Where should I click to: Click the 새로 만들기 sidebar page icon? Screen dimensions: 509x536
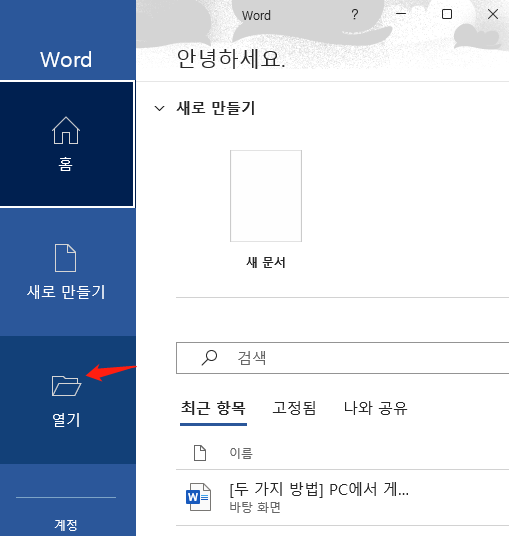[x=65, y=258]
